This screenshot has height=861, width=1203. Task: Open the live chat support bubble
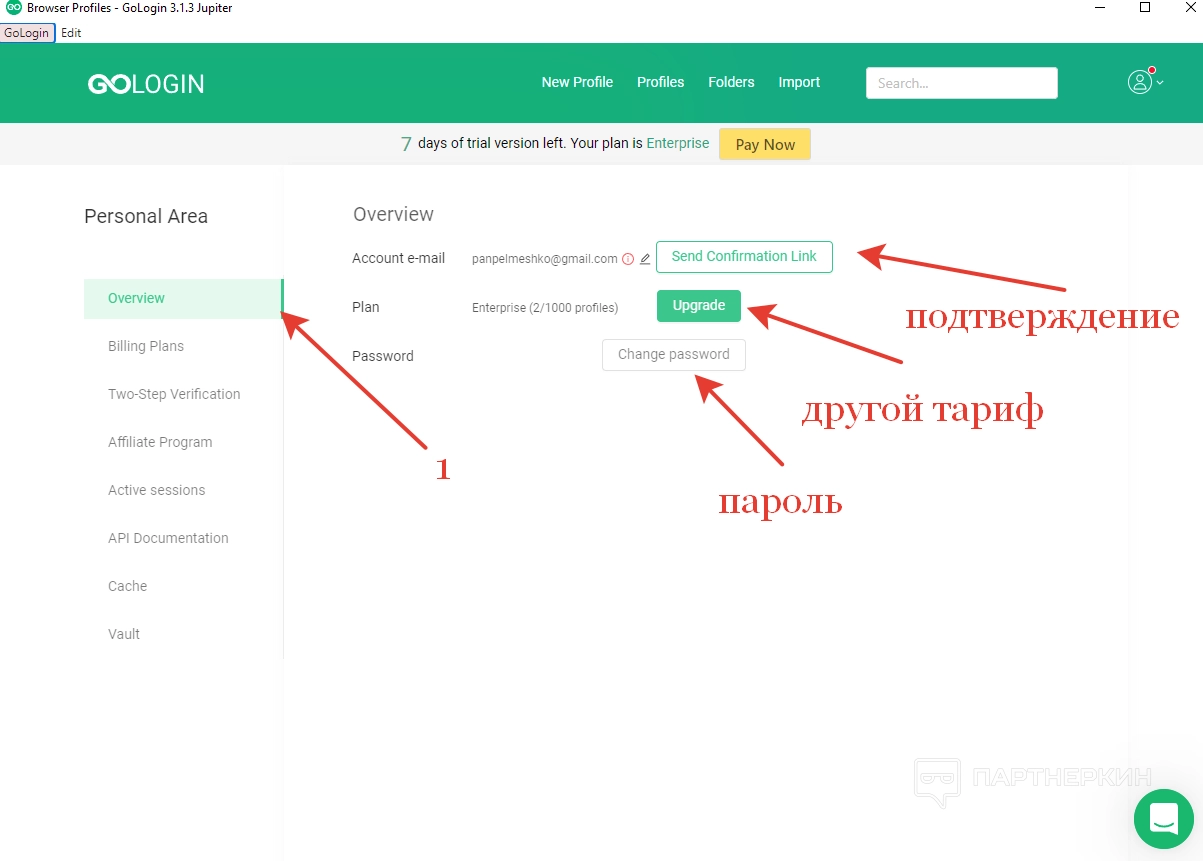click(1163, 820)
